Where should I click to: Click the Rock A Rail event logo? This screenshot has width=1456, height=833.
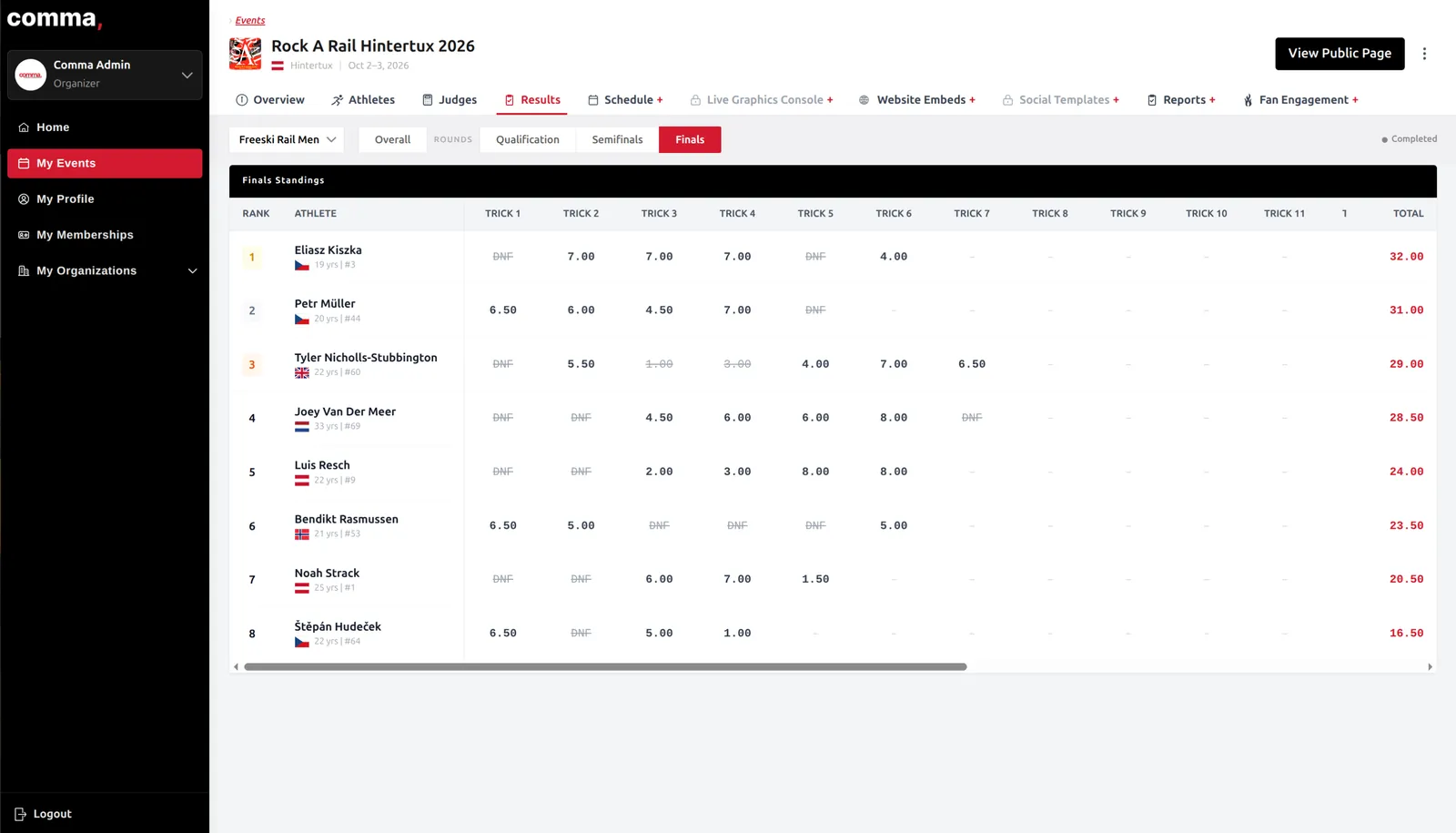pyautogui.click(x=245, y=54)
